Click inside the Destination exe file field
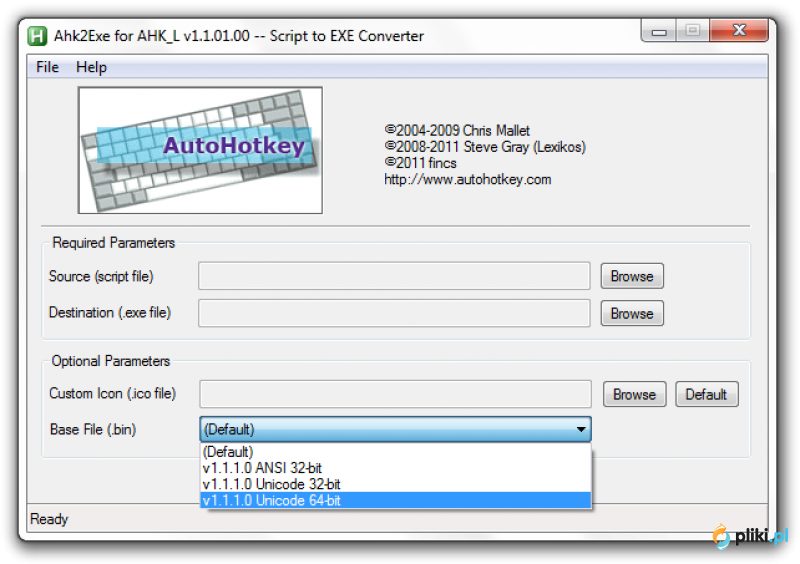 click(394, 313)
